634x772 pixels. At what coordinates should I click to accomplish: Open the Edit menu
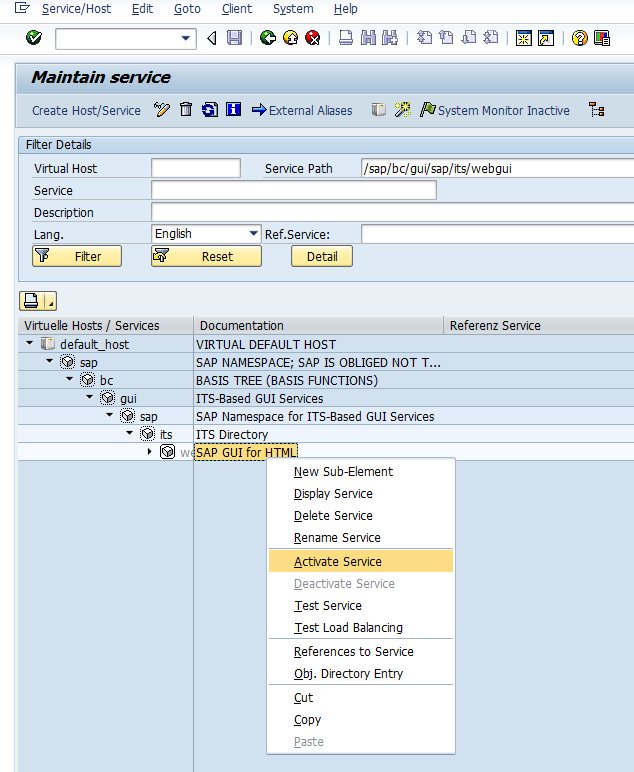pyautogui.click(x=142, y=9)
